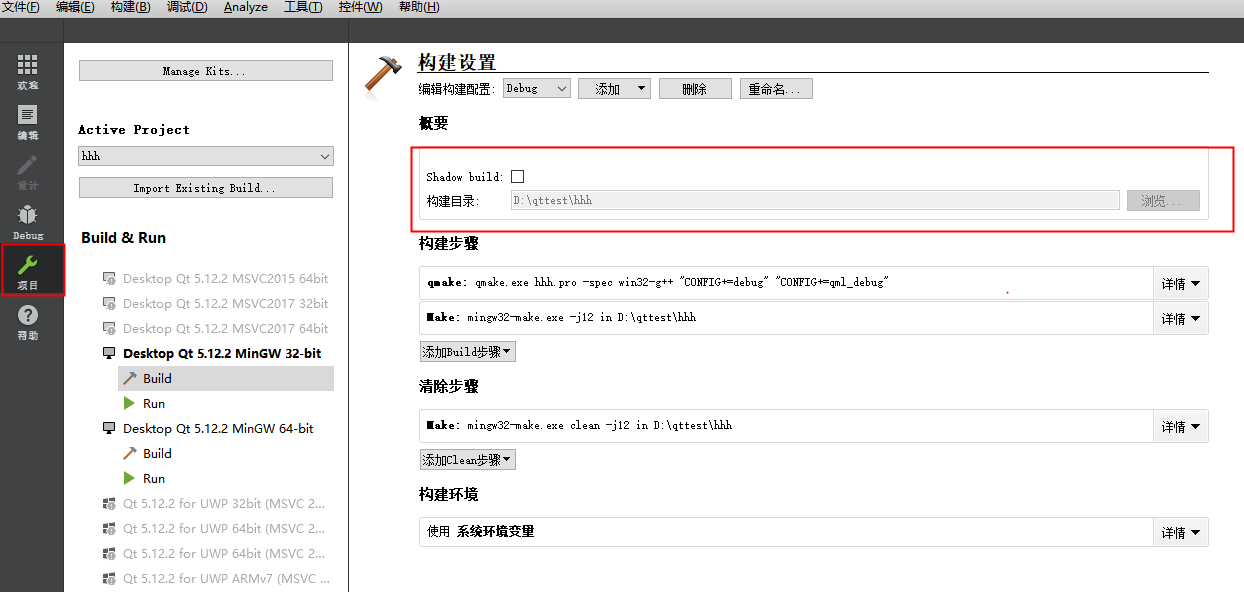
Task: Click green Run arrow under MinGW 64-bit
Action: coord(129,479)
